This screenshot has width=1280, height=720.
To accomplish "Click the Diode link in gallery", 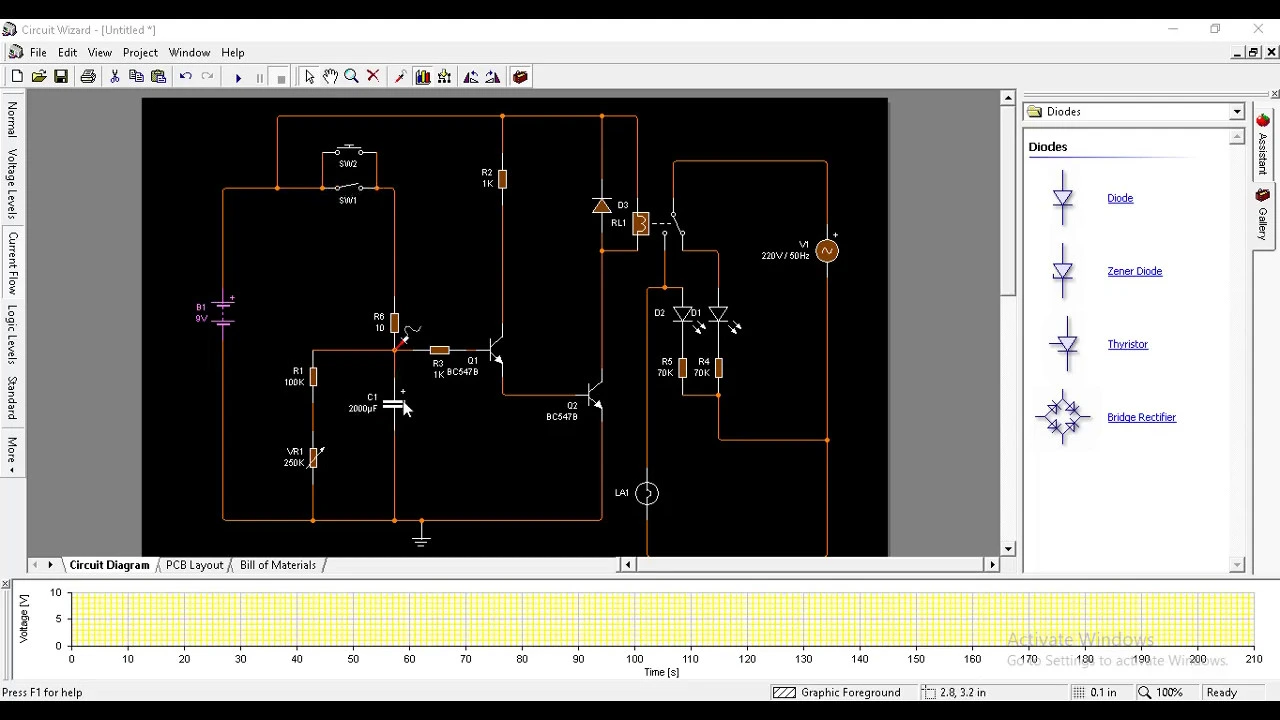I will coord(1120,198).
